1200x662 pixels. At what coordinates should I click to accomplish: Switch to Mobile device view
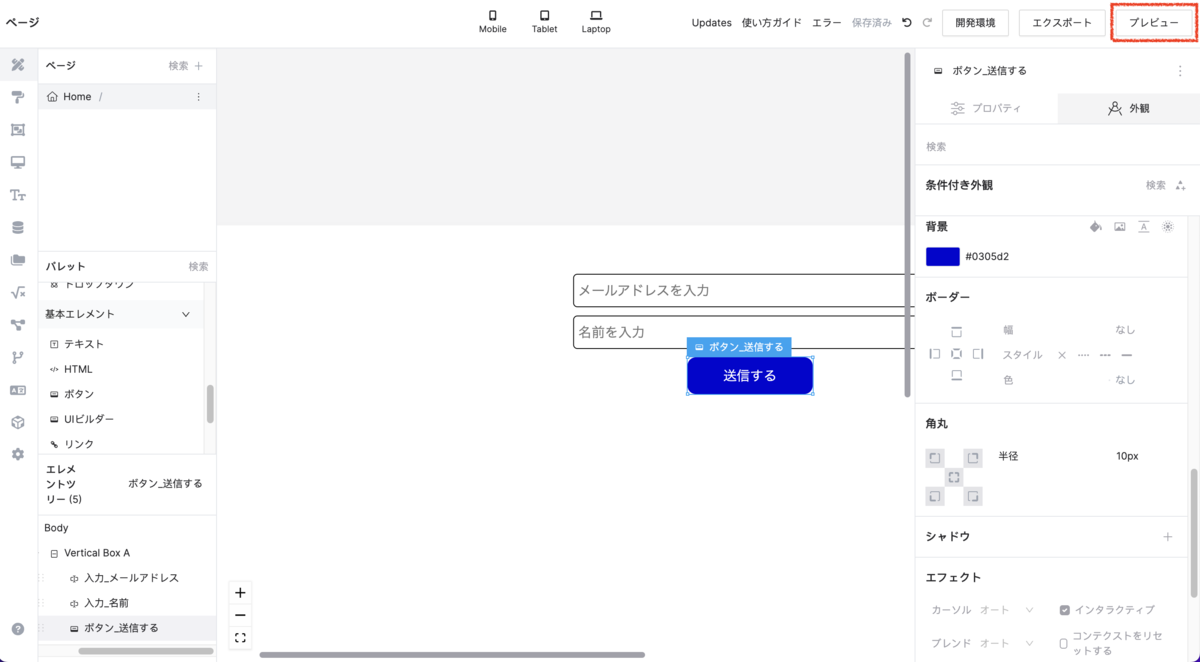(492, 22)
